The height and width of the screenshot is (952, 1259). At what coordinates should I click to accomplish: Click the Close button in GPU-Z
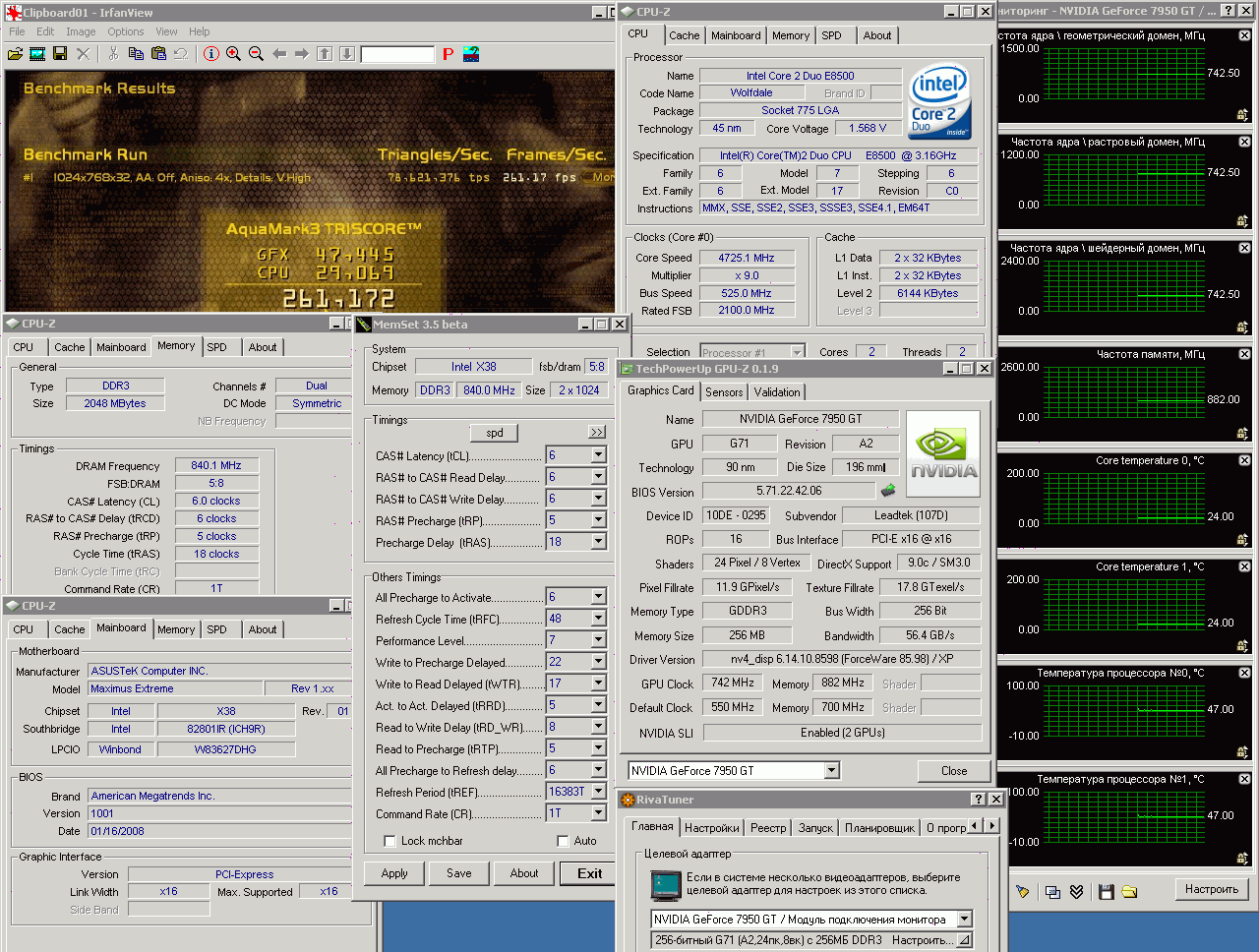click(953, 771)
